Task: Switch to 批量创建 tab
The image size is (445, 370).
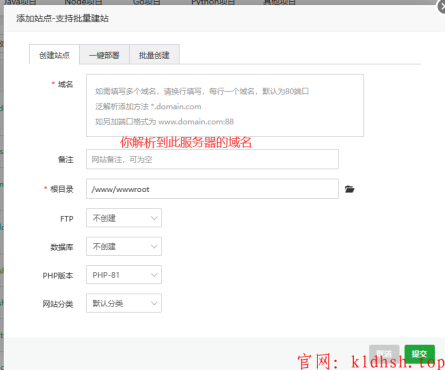Action: (154, 55)
